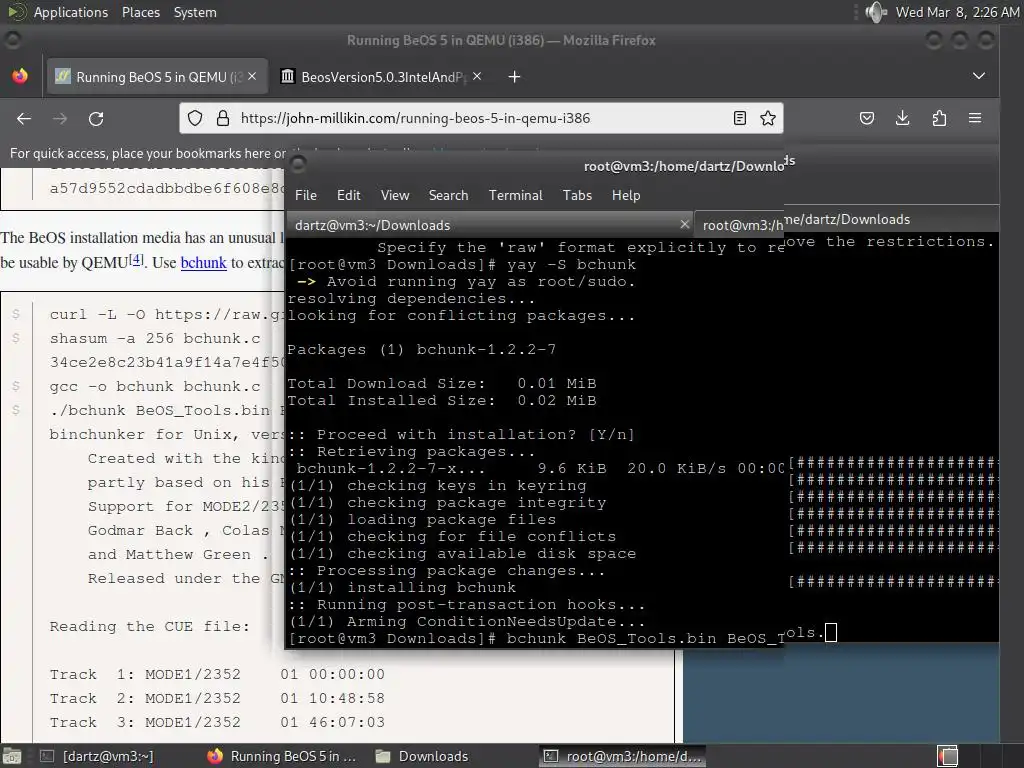Open Downloads folder taskbar entry
The width and height of the screenshot is (1024, 768).
coord(423,756)
